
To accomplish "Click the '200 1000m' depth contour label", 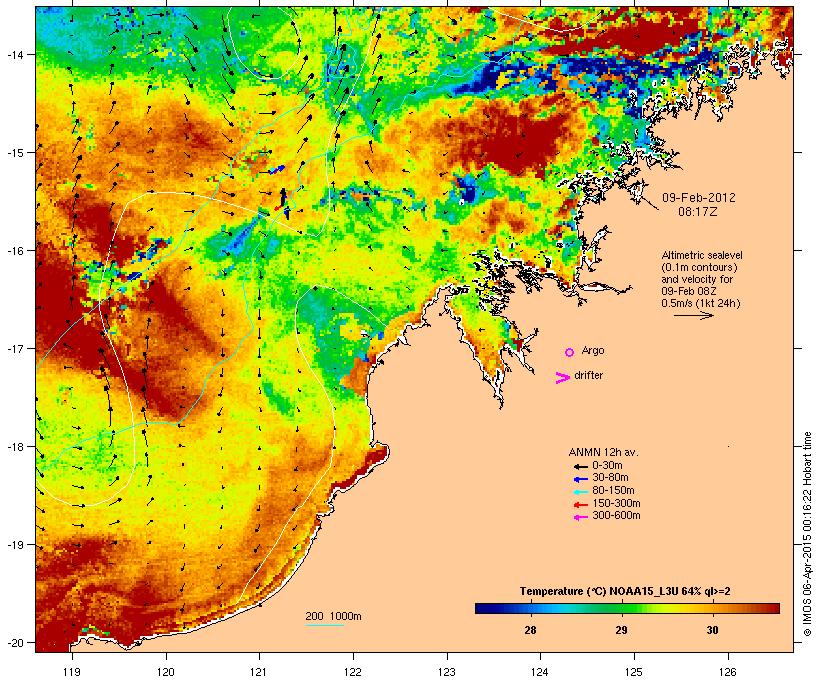I will 333,616.
